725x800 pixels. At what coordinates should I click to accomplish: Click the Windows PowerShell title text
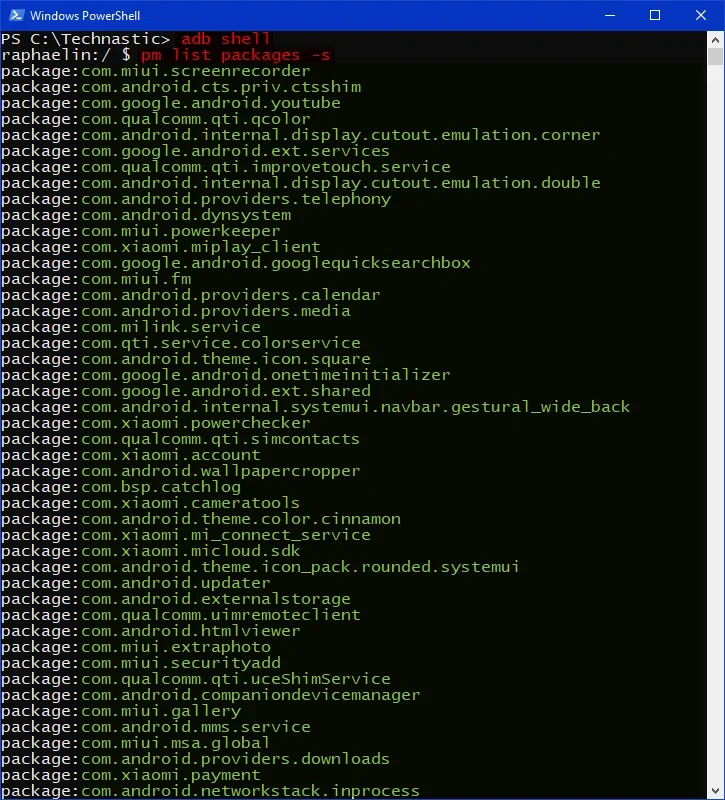tap(85, 16)
